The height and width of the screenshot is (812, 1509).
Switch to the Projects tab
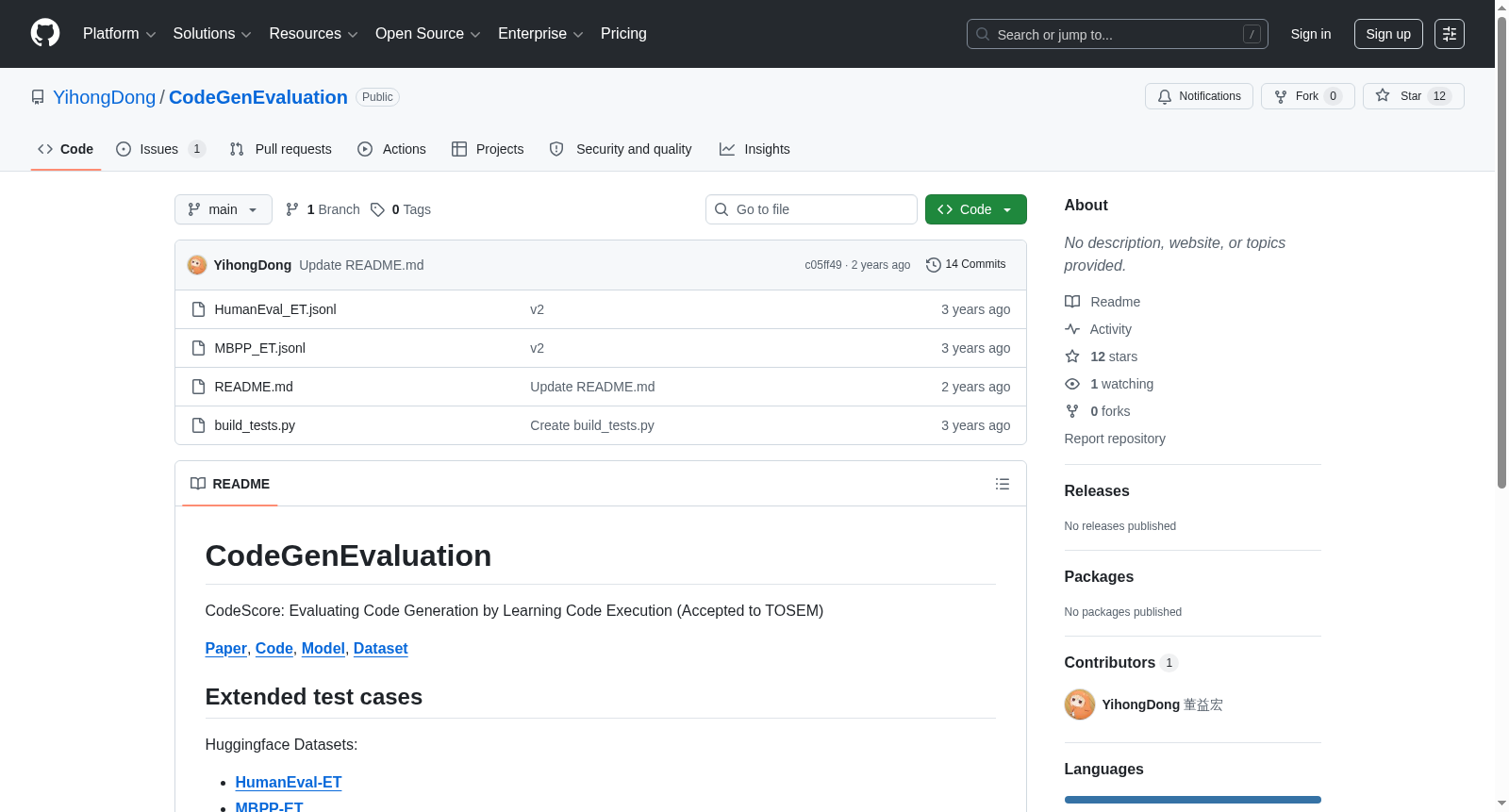488,149
